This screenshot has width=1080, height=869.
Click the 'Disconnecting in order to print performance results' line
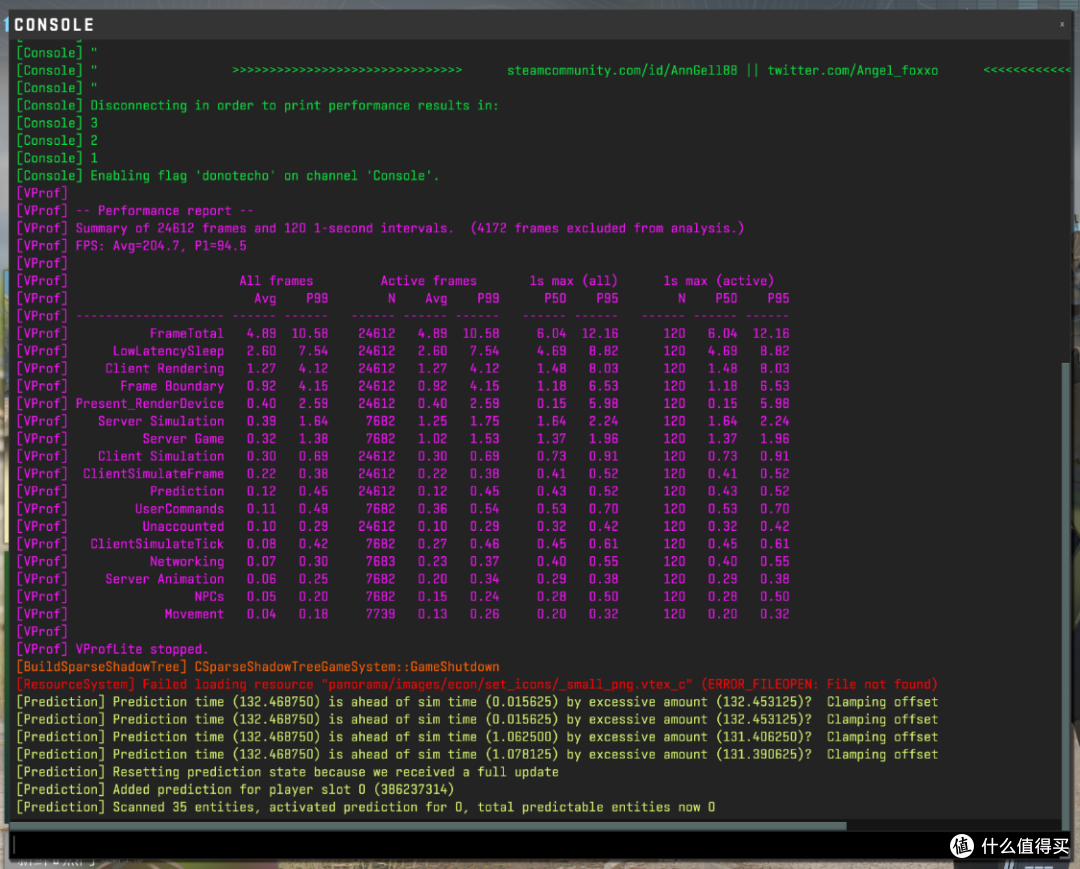point(257,105)
